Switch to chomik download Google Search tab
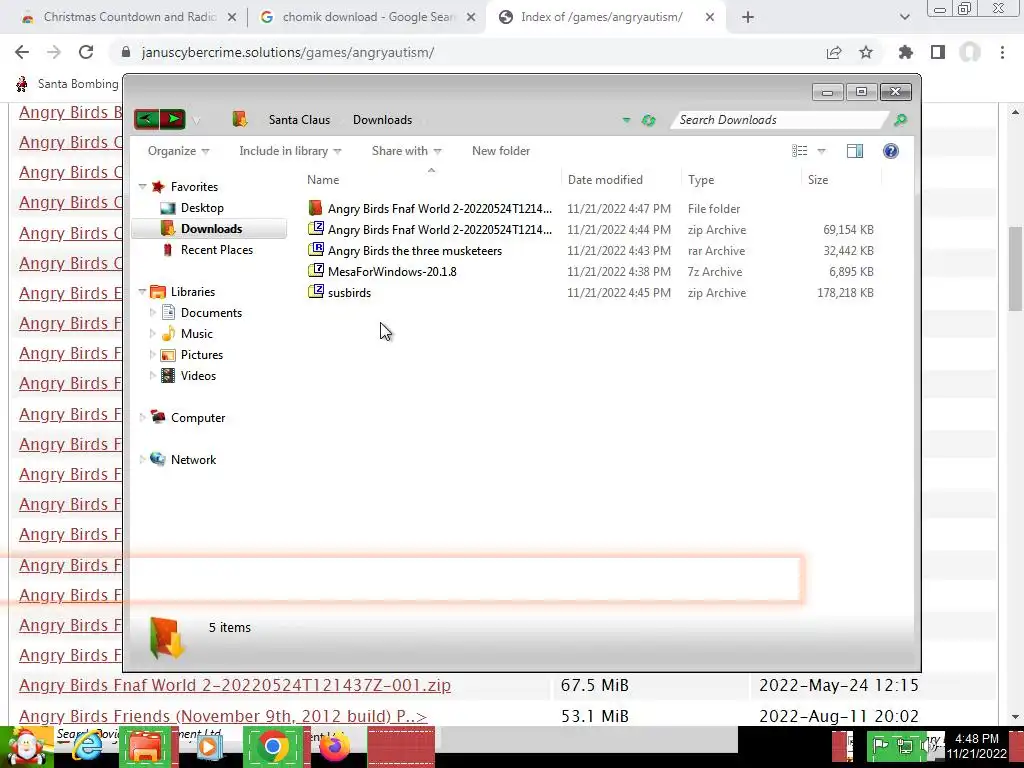1024x768 pixels. [367, 17]
